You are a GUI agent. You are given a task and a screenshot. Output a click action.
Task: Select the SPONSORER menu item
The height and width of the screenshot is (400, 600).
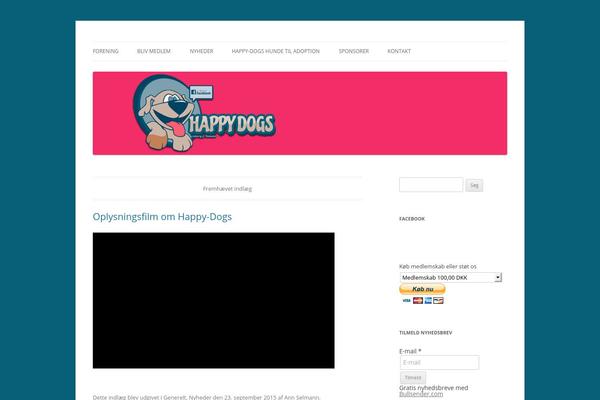click(354, 51)
